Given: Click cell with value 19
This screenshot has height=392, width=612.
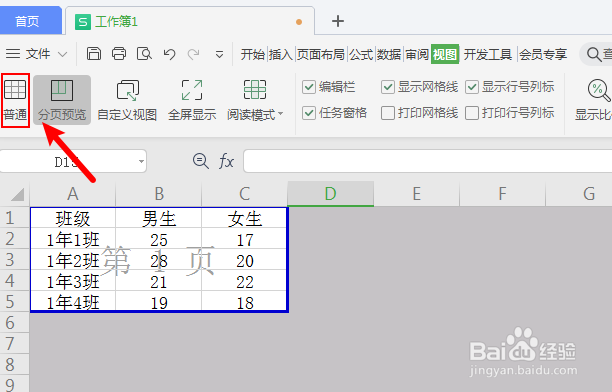Looking at the screenshot, I should 158,301.
